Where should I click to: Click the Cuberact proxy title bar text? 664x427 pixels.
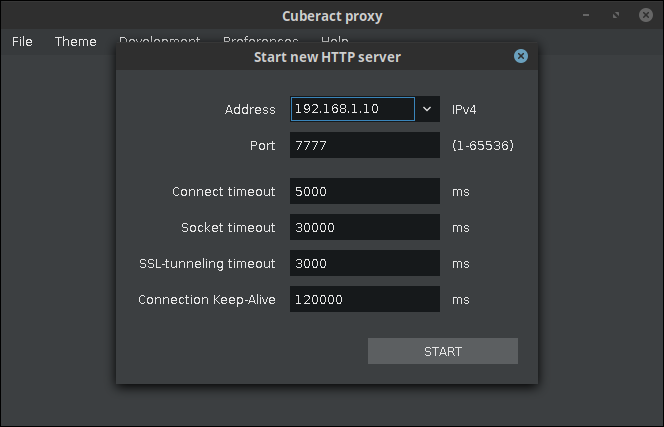(x=332, y=16)
